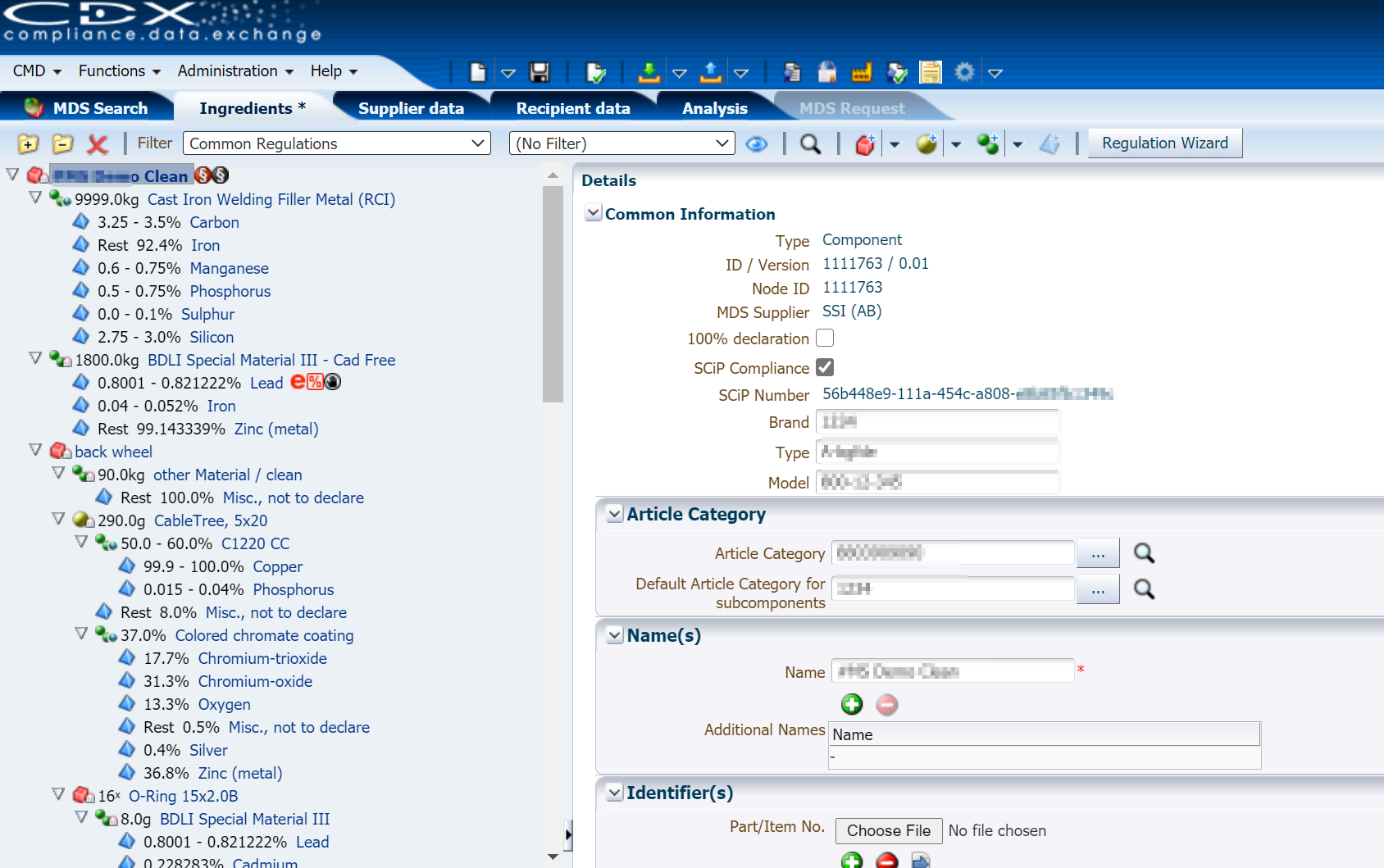Click the Expand all folder plus icon
The image size is (1384, 868).
click(x=29, y=143)
